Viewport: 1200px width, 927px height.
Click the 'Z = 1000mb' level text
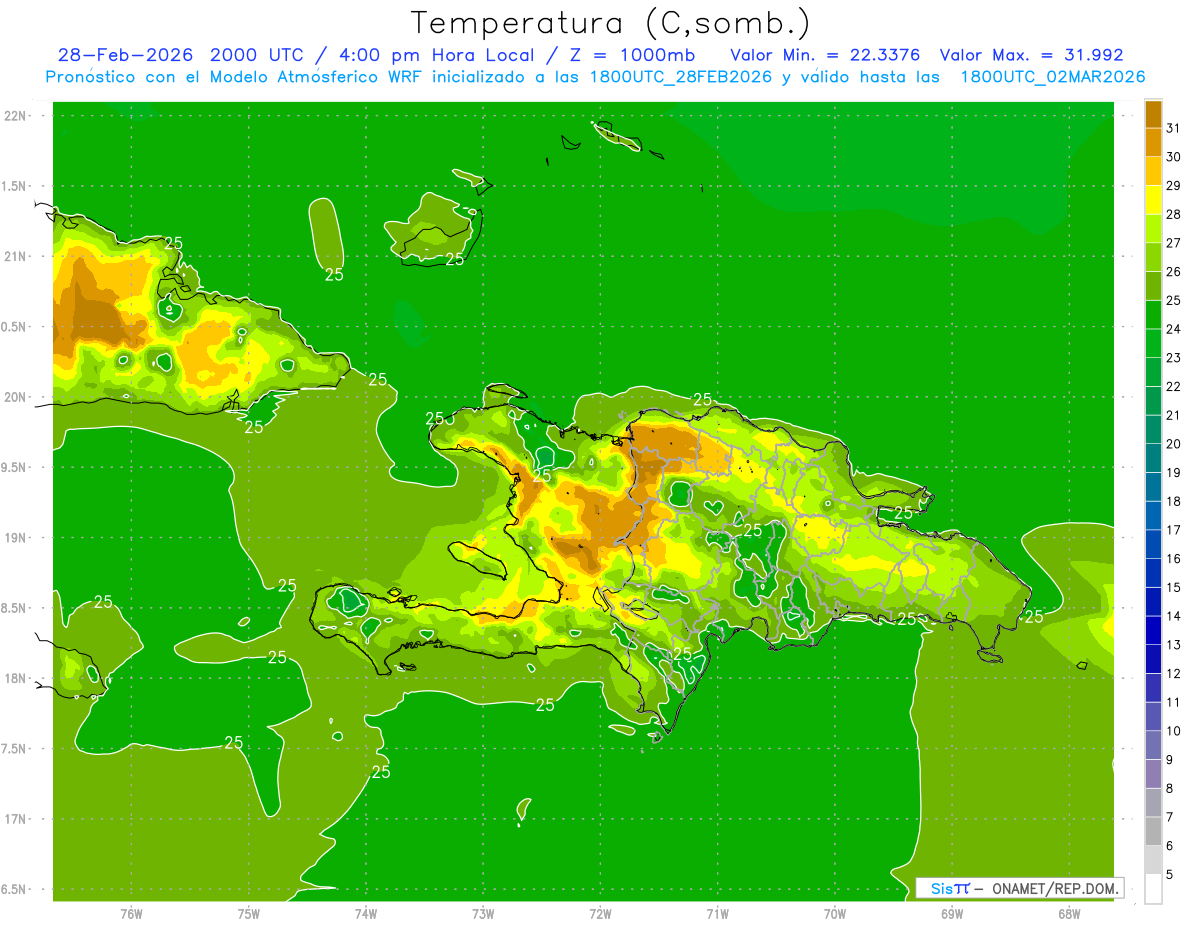[x=633, y=55]
